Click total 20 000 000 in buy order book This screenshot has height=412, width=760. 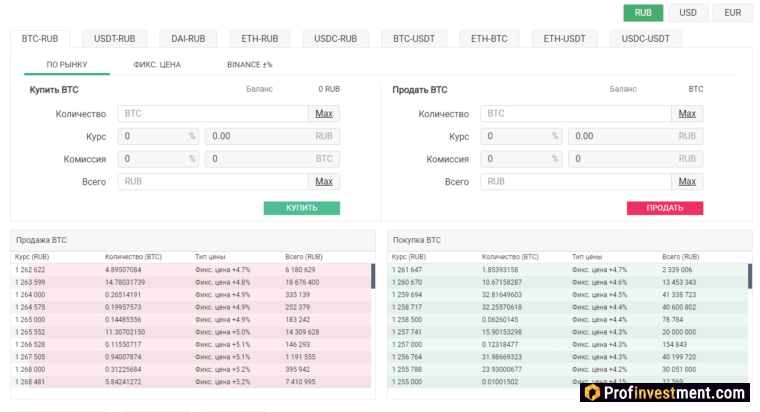(679, 333)
